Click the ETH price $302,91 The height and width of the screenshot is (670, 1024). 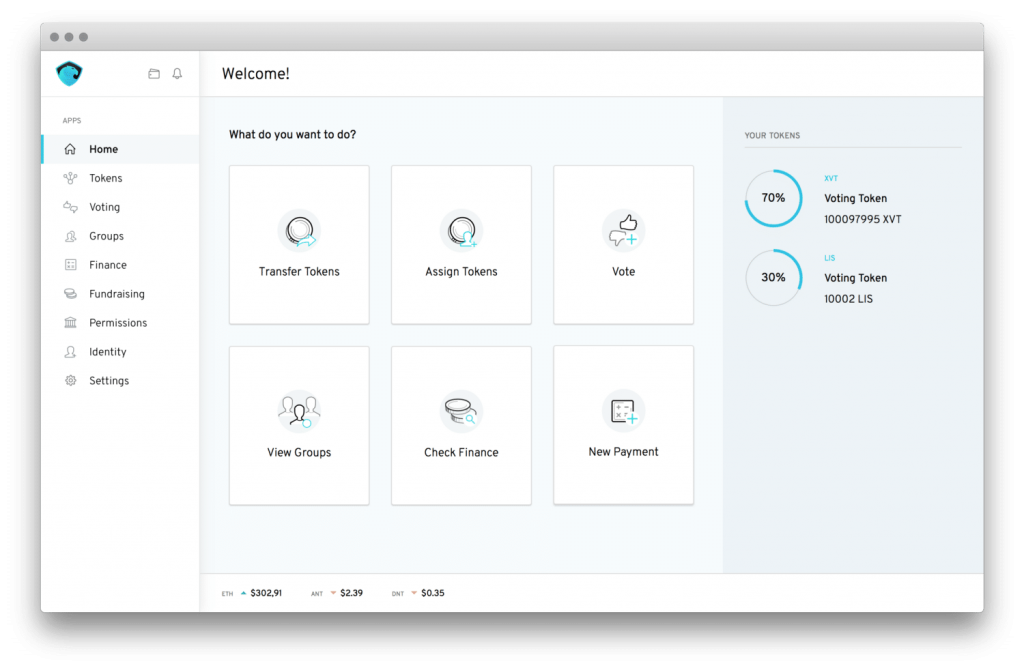266,594
